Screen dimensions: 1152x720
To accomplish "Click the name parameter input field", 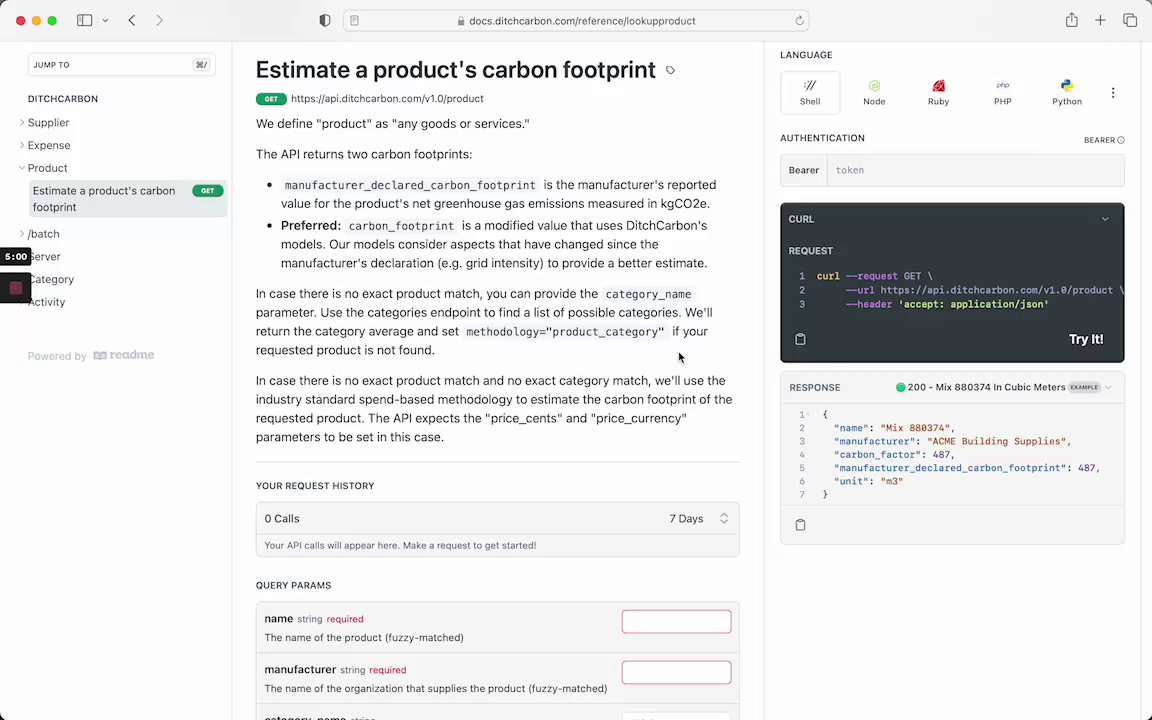I will coord(676,622).
